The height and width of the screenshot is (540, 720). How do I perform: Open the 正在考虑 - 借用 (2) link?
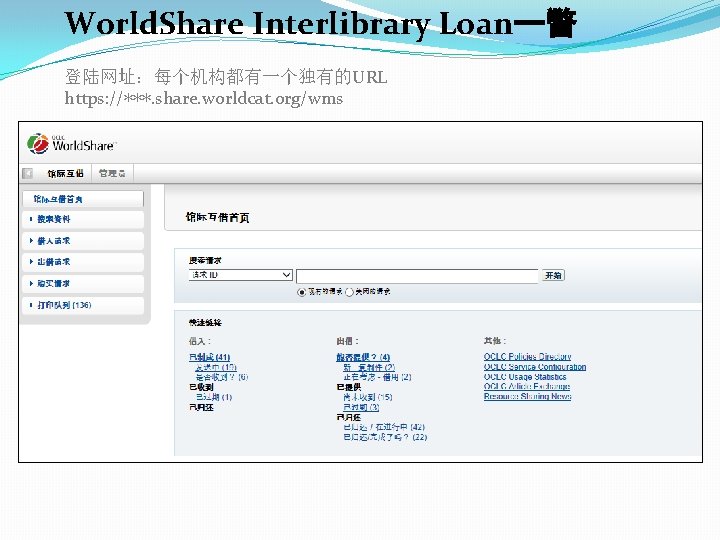(377, 377)
